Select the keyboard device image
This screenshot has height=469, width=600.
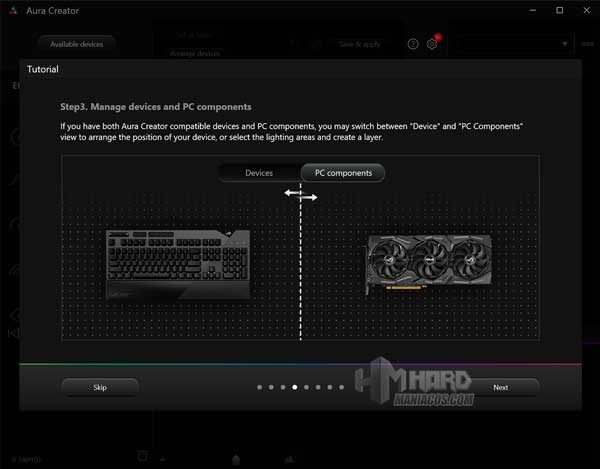178,264
